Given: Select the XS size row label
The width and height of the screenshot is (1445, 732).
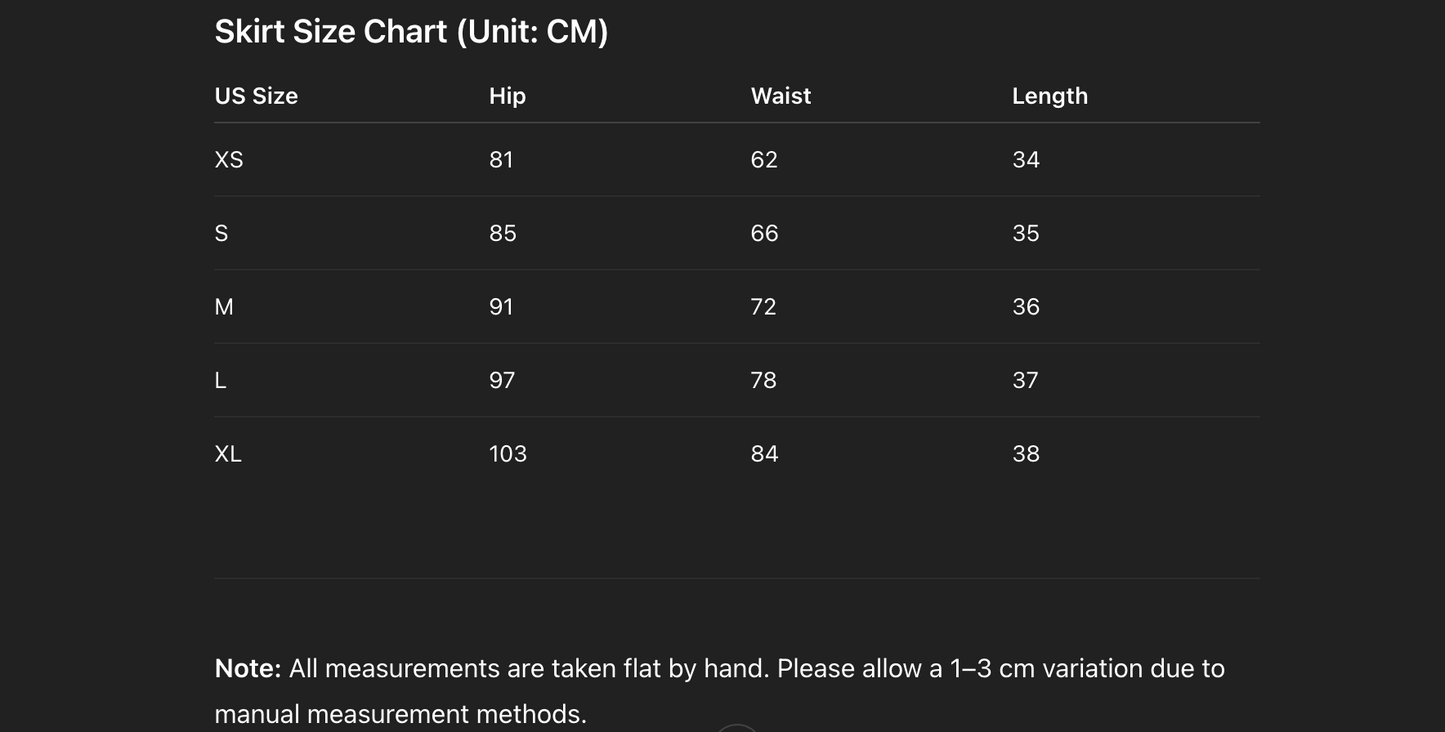Looking at the screenshot, I should (x=229, y=160).
